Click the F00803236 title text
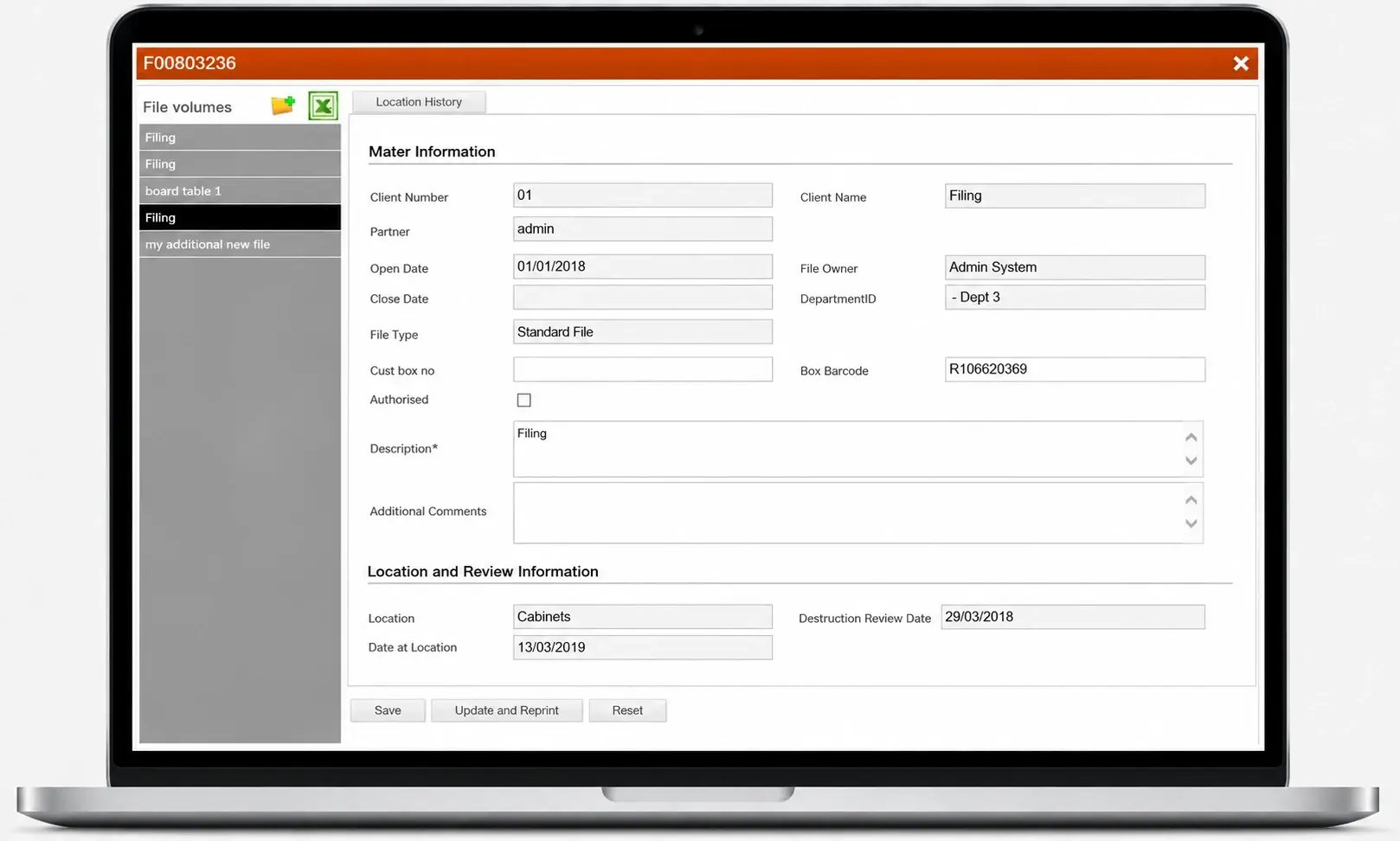1400x841 pixels. (x=189, y=63)
